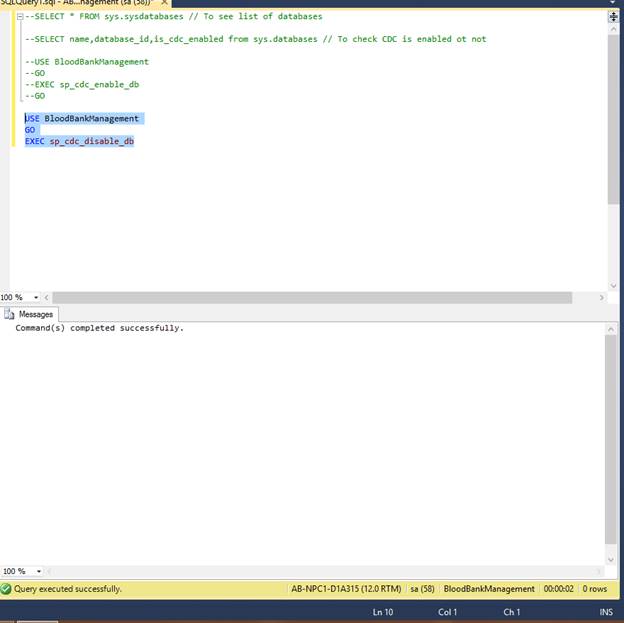Click the 'Col 1' column indicator
624x623 pixels.
(x=447, y=612)
